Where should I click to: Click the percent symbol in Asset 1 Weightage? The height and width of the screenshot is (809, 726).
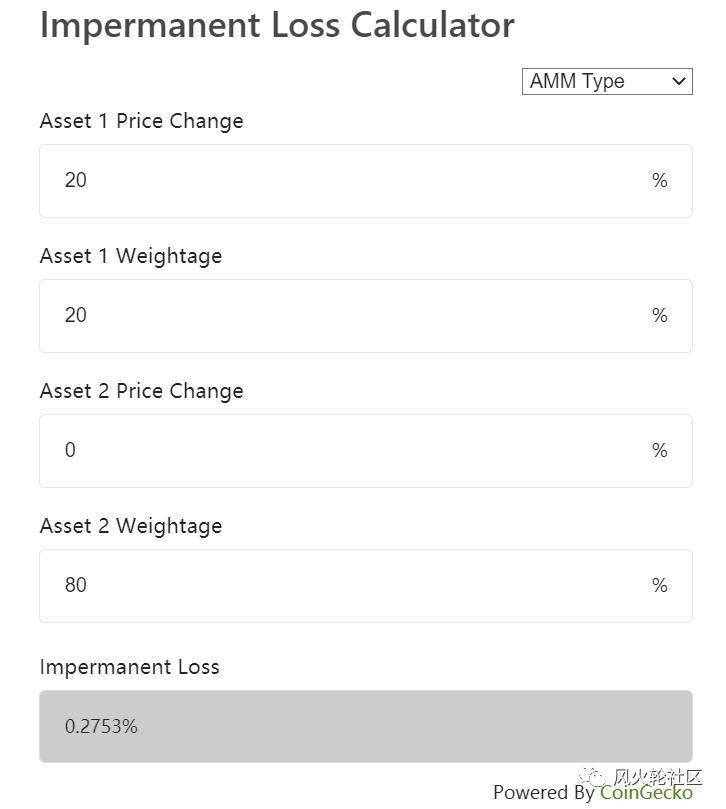(x=659, y=316)
